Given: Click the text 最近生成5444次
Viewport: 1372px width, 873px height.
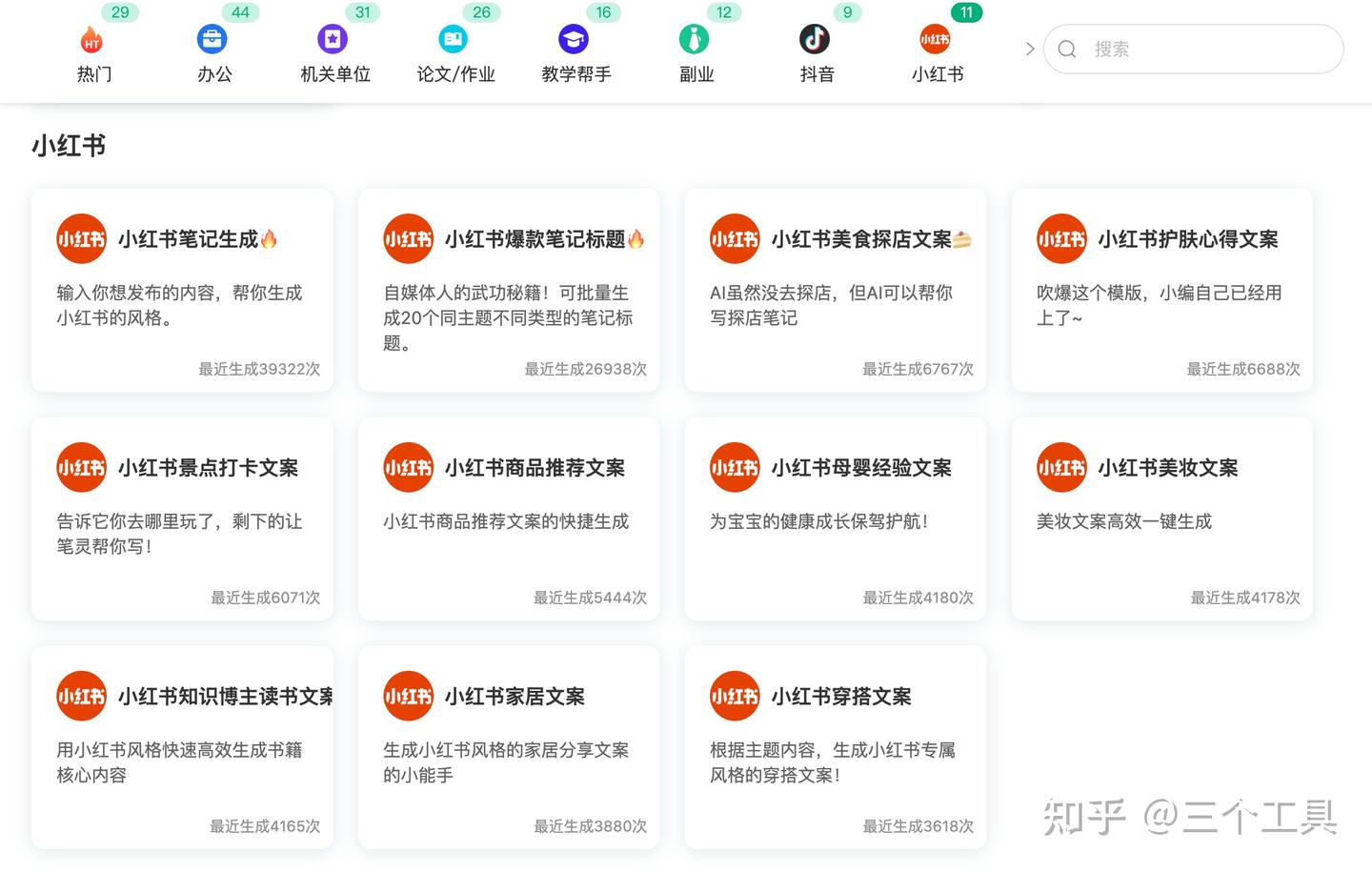Looking at the screenshot, I should (591, 598).
